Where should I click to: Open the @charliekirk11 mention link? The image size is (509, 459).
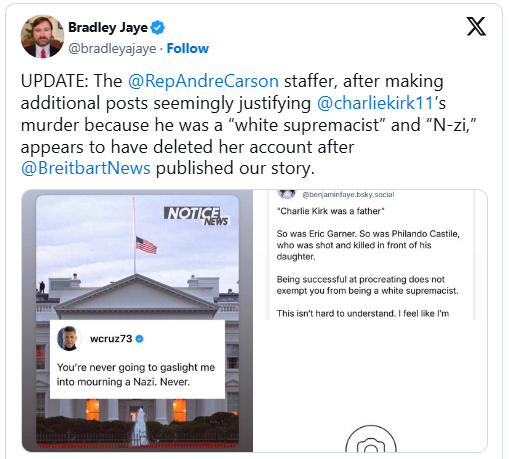(375, 103)
